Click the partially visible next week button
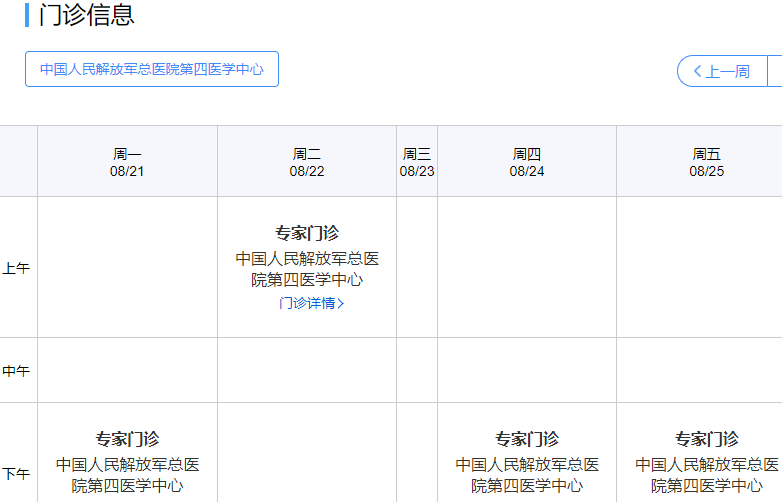 click(775, 72)
